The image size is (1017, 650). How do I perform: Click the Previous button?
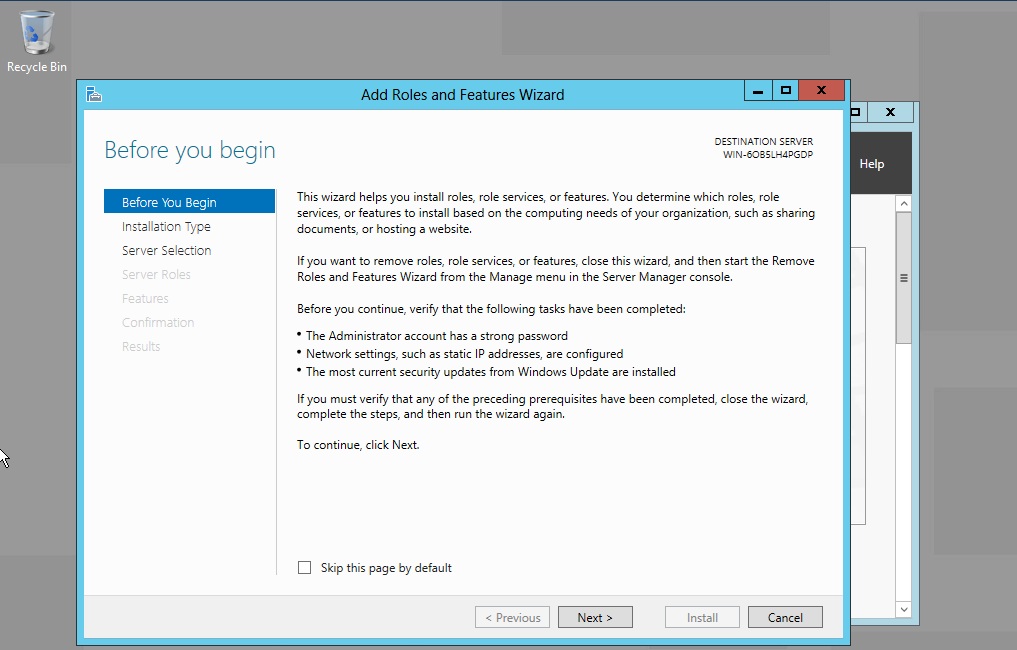coord(512,618)
